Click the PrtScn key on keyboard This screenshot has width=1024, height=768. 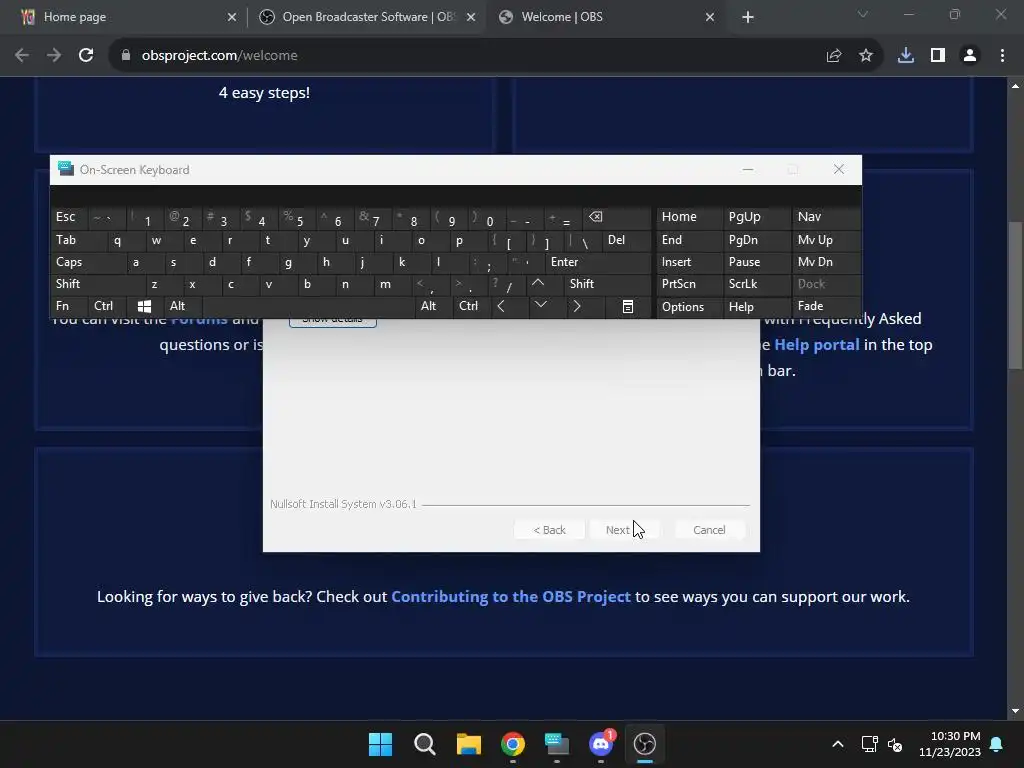pos(689,283)
